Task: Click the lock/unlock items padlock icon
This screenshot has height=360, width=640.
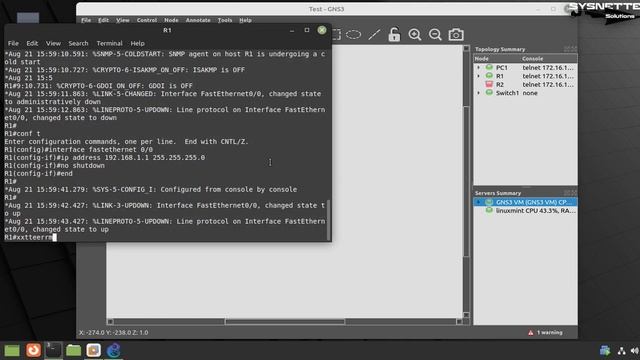Action: [394, 35]
